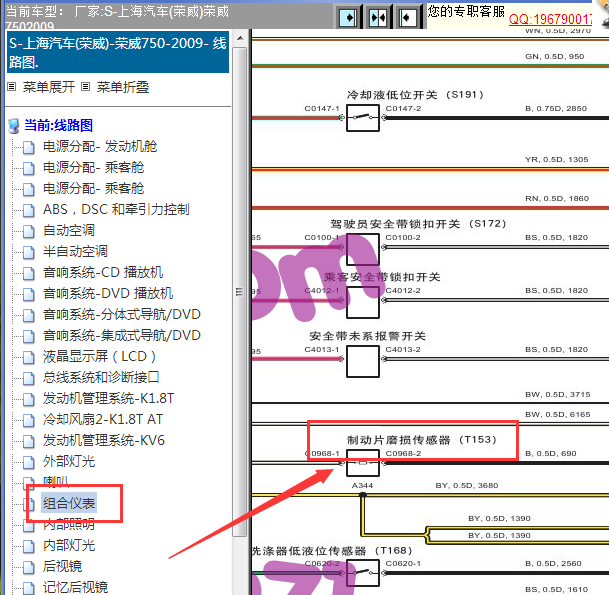
Task: Click the page icon beside 自动空调
Action: click(x=28, y=231)
